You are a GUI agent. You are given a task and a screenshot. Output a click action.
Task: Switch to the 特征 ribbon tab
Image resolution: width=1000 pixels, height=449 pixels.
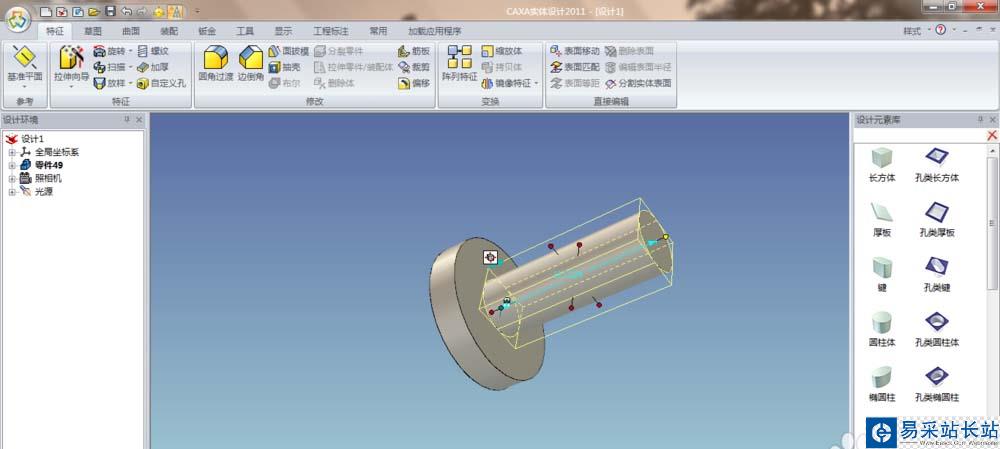(x=55, y=31)
